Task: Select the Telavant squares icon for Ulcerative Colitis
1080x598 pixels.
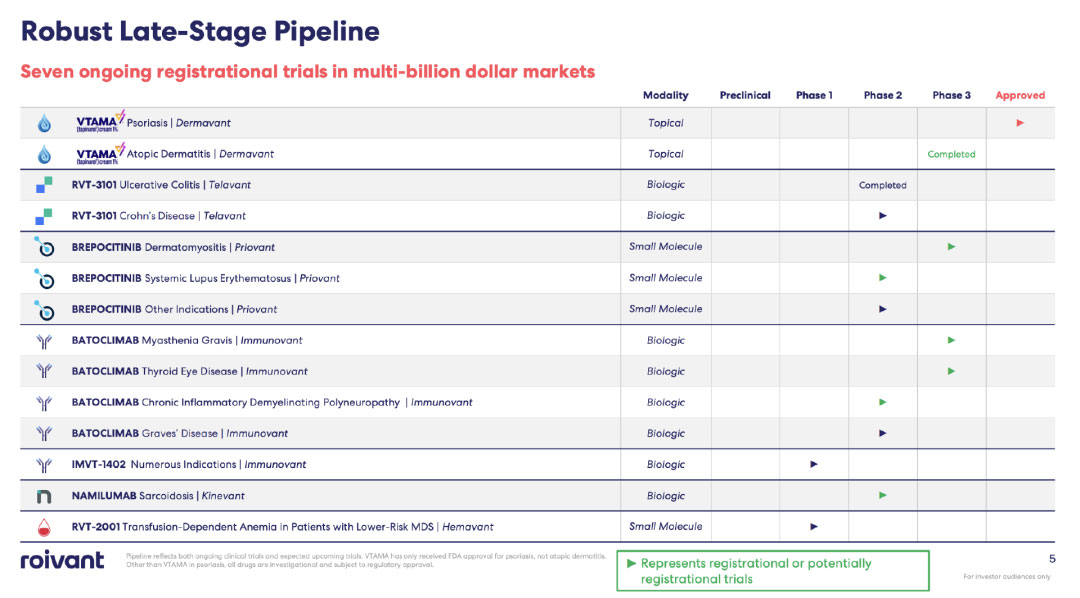Action: [44, 185]
